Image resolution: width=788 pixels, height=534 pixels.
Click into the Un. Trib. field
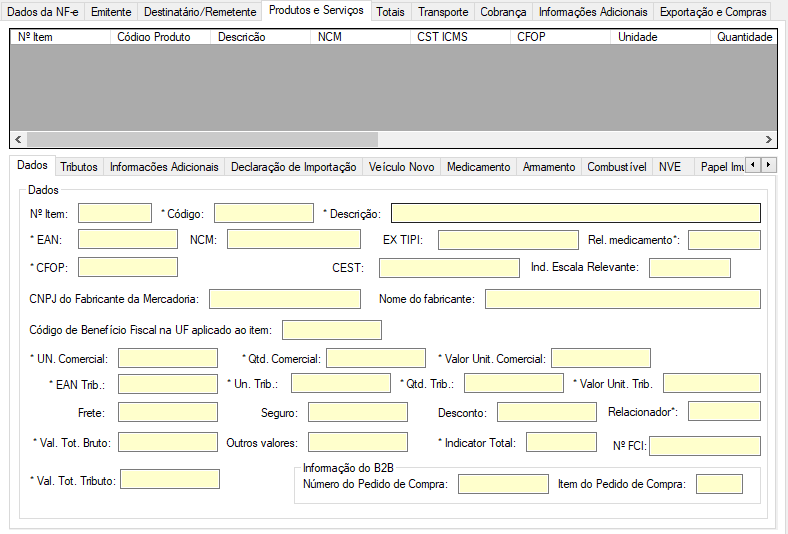coord(341,383)
